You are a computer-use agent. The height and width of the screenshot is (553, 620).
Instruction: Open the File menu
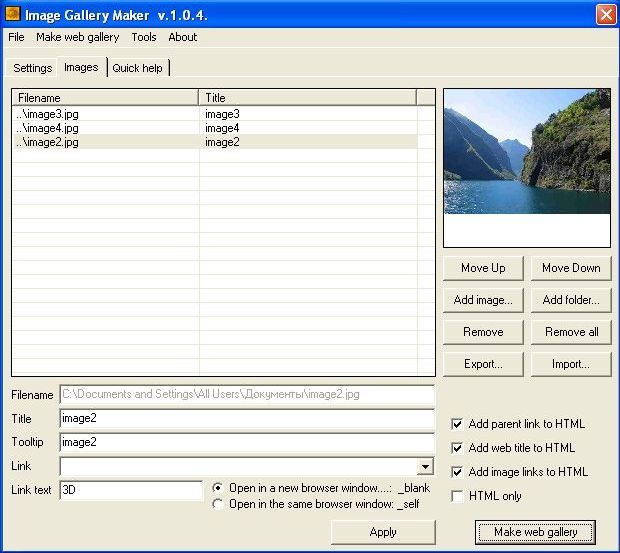(16, 37)
